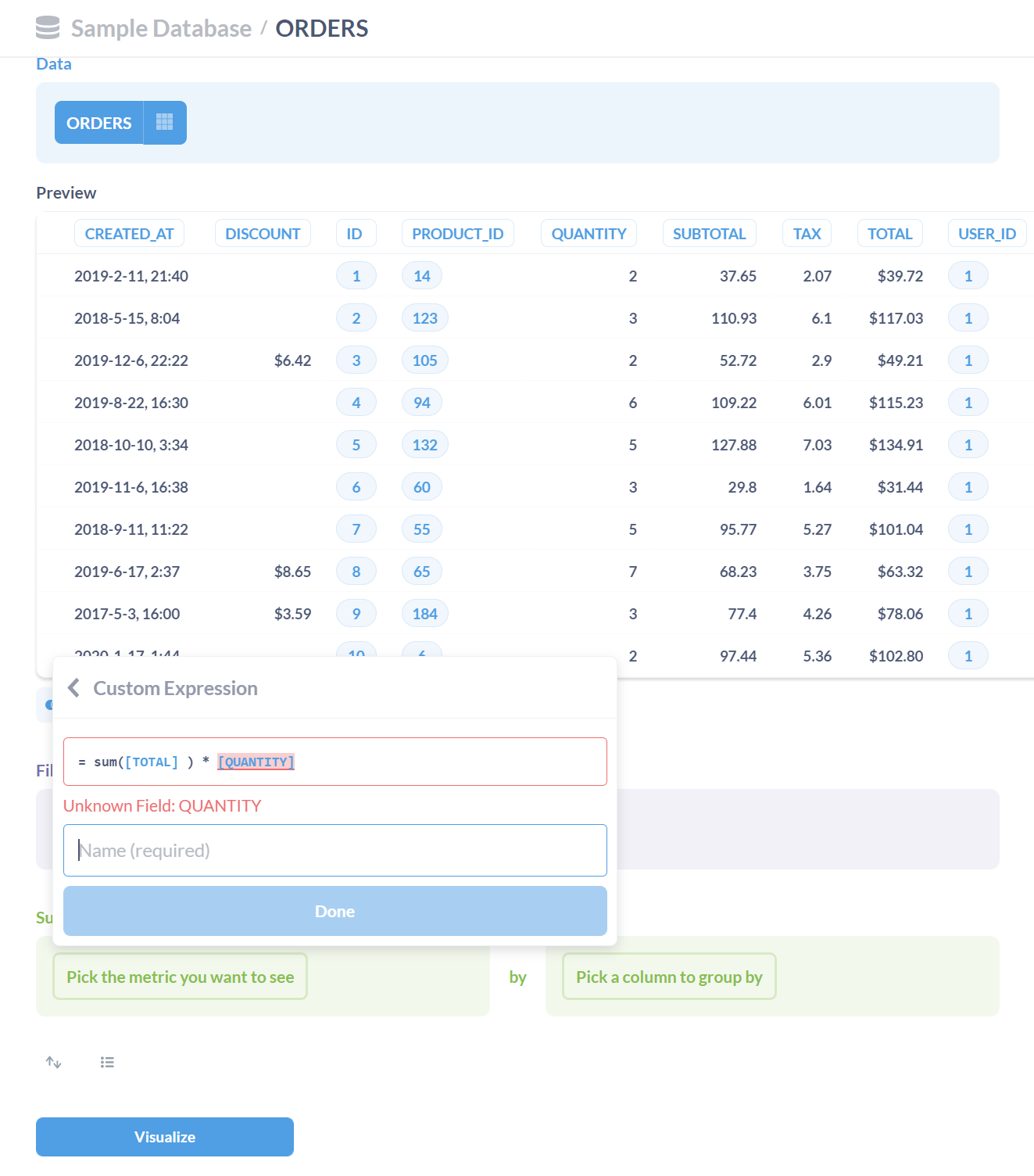Click user ID pill in $39.72 row
Viewport: 1034px width, 1176px height.
(968, 276)
